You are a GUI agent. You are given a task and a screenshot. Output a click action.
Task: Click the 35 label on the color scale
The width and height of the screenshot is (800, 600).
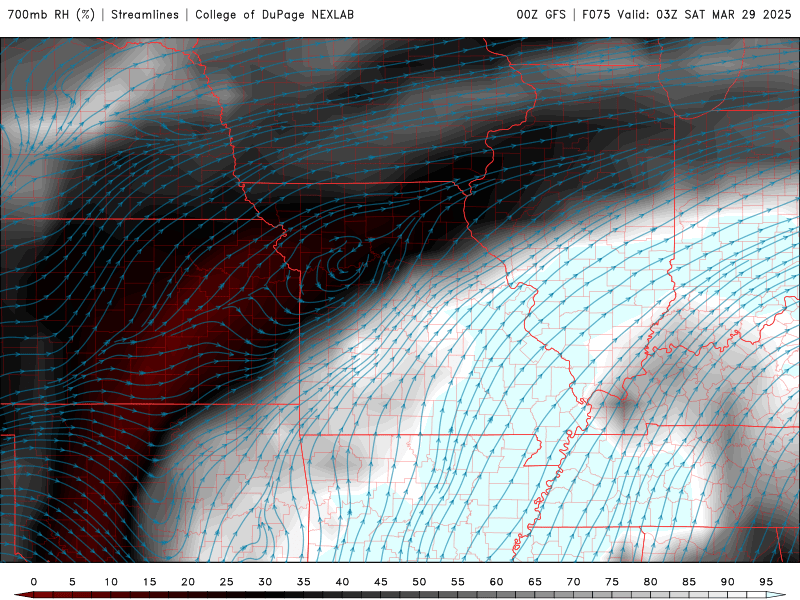pyautogui.click(x=303, y=582)
